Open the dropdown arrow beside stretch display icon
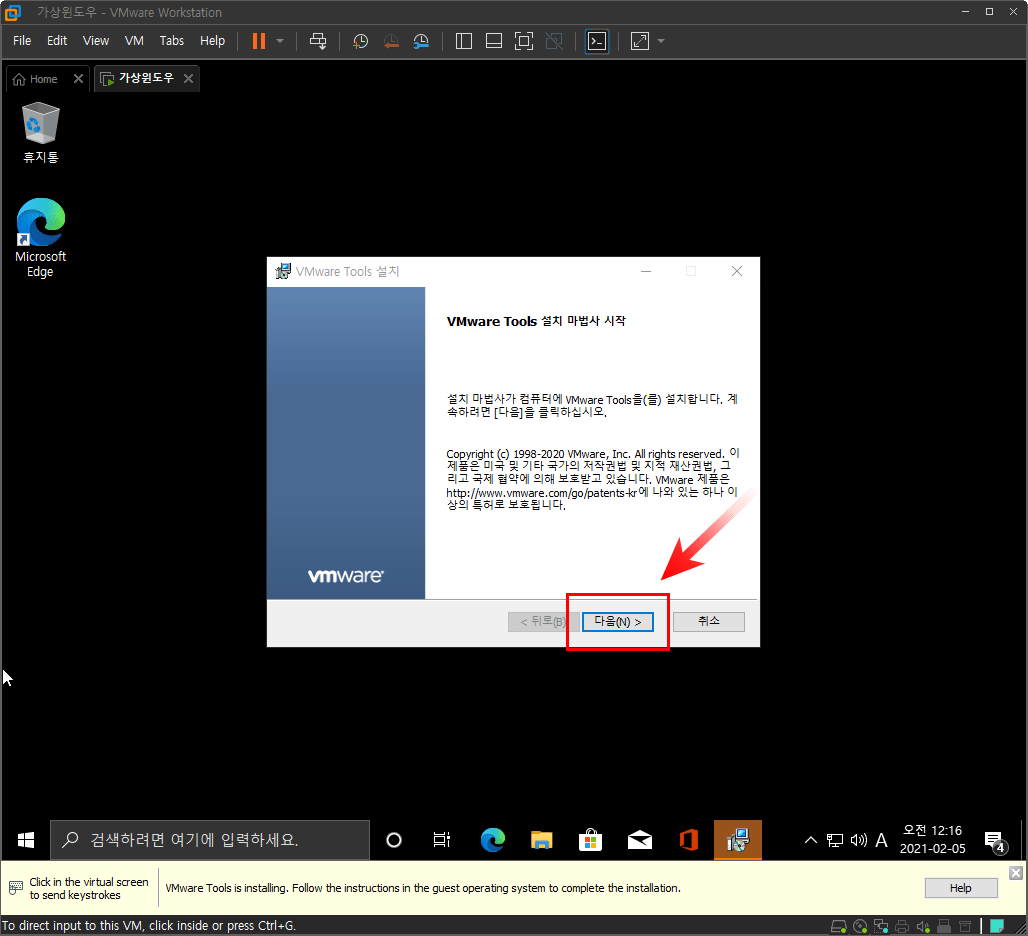Image resolution: width=1028 pixels, height=936 pixels. coord(661,41)
